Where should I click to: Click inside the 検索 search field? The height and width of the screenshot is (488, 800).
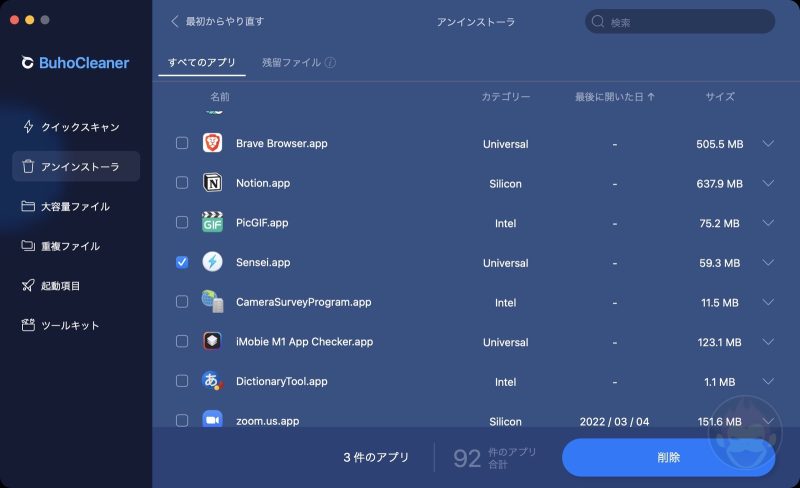680,22
